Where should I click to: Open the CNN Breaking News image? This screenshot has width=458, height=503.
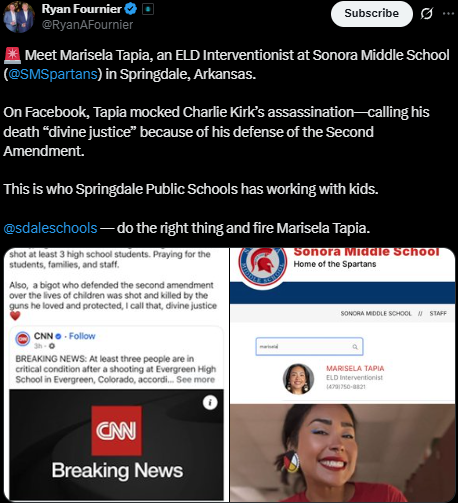click(x=116, y=445)
